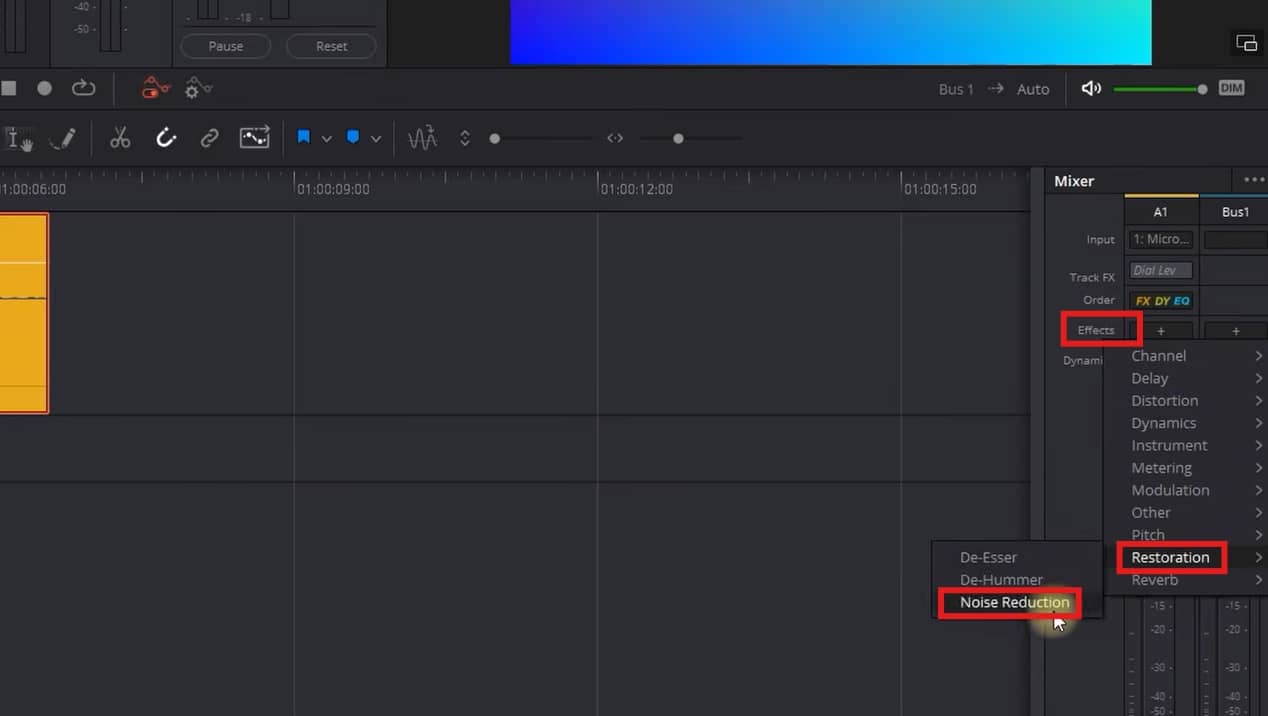Click the Order row label in Mixer

1099,300
